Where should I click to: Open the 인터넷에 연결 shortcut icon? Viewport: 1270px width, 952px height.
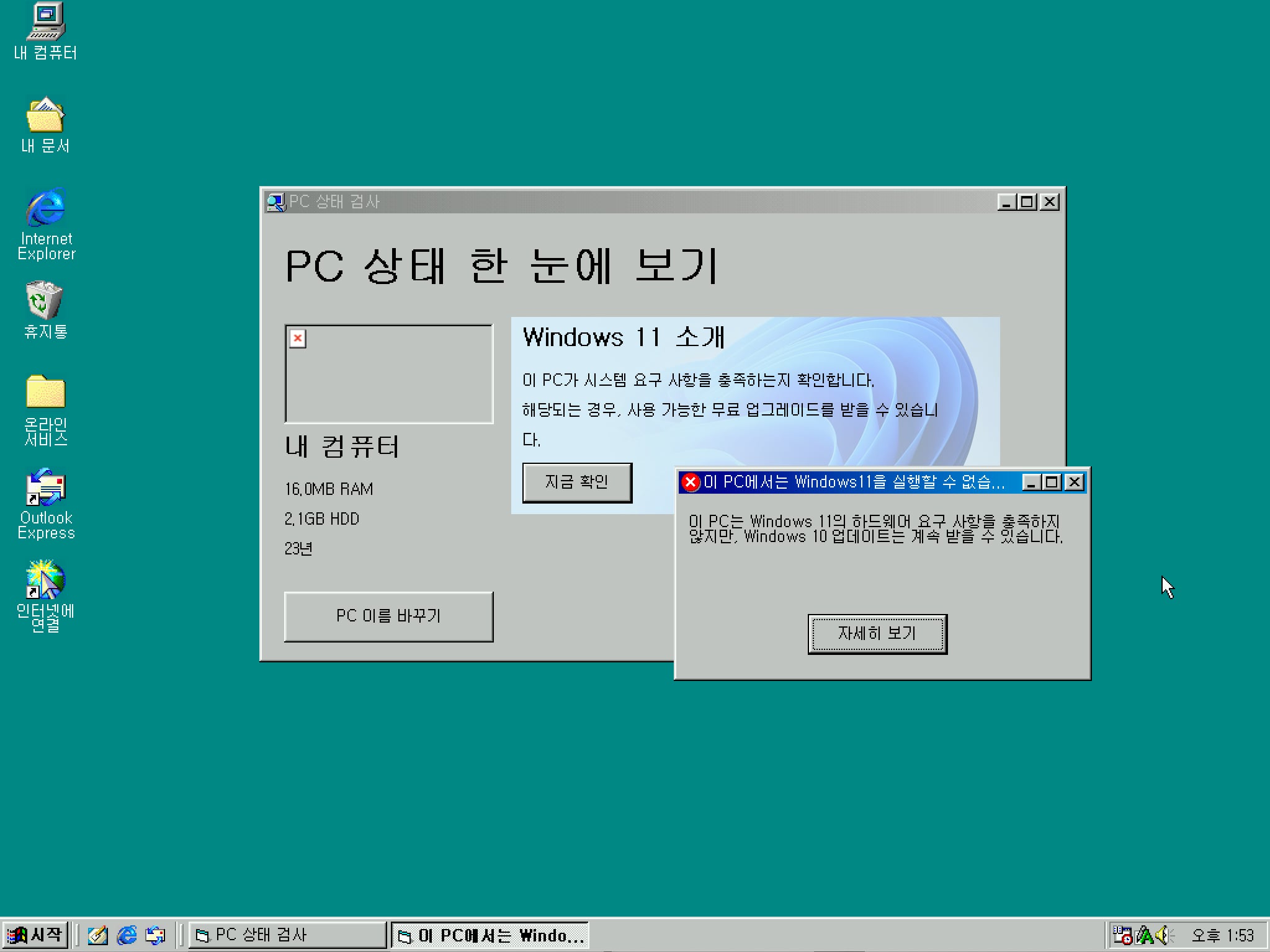pos(45,596)
